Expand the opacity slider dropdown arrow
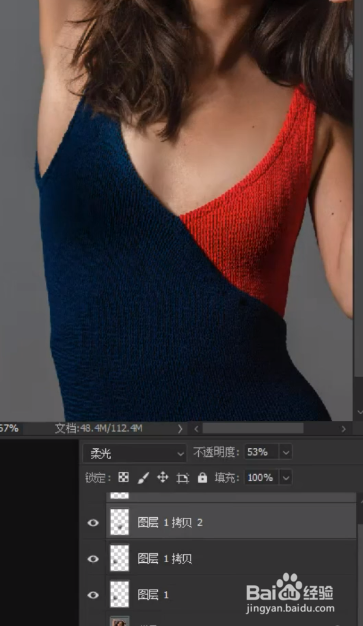Screen dimensions: 363x626 286,453
